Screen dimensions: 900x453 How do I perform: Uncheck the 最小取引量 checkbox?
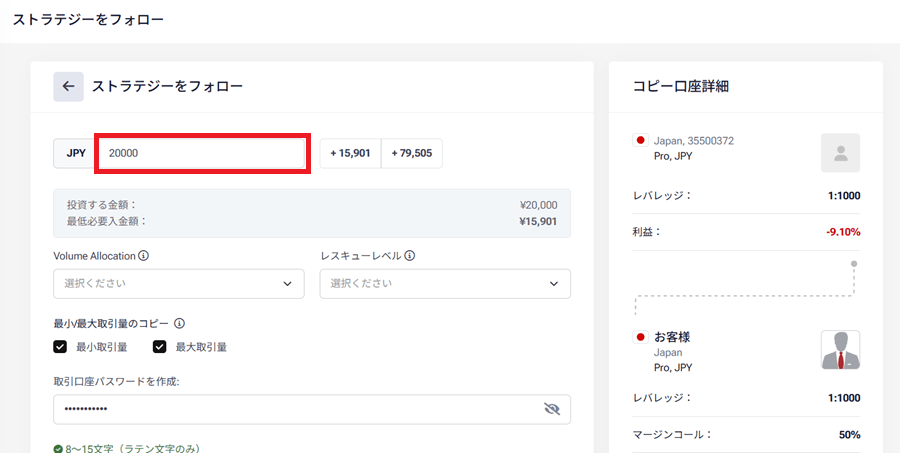60,347
